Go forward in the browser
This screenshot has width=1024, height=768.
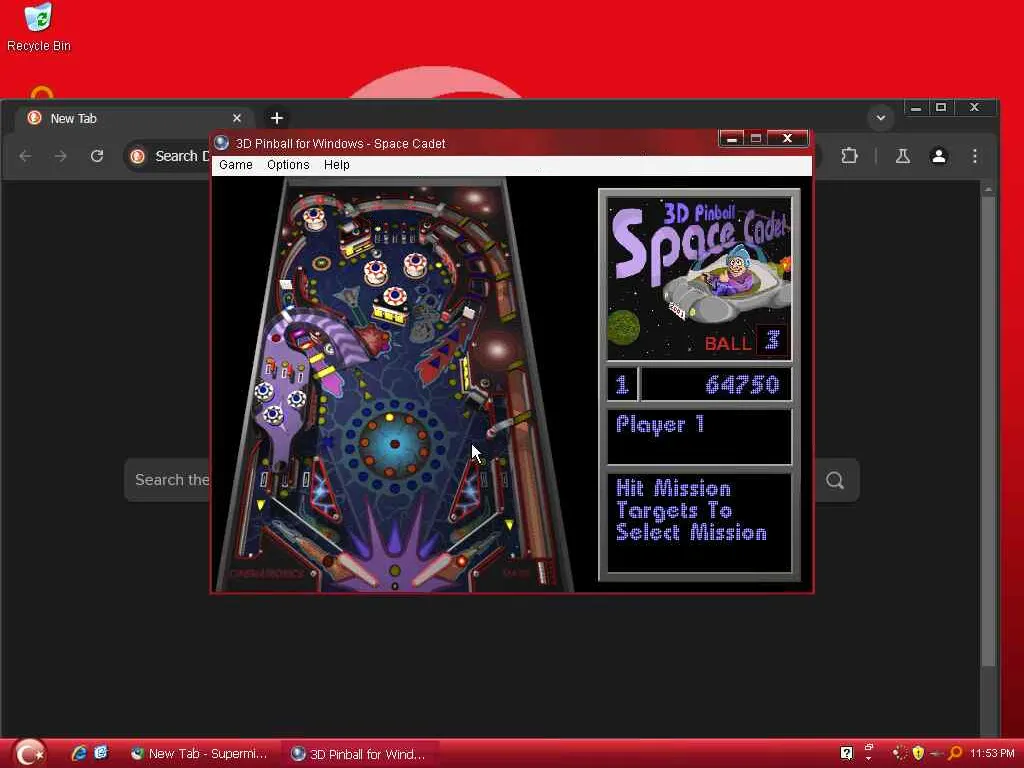click(61, 156)
